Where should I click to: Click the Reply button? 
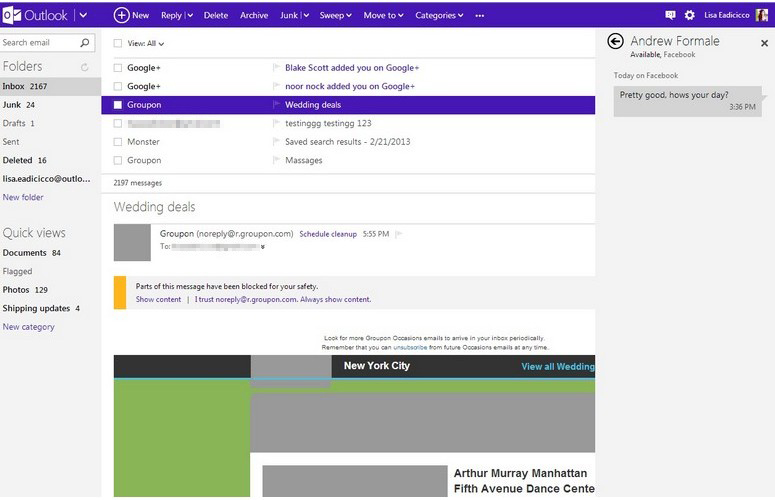click(171, 15)
